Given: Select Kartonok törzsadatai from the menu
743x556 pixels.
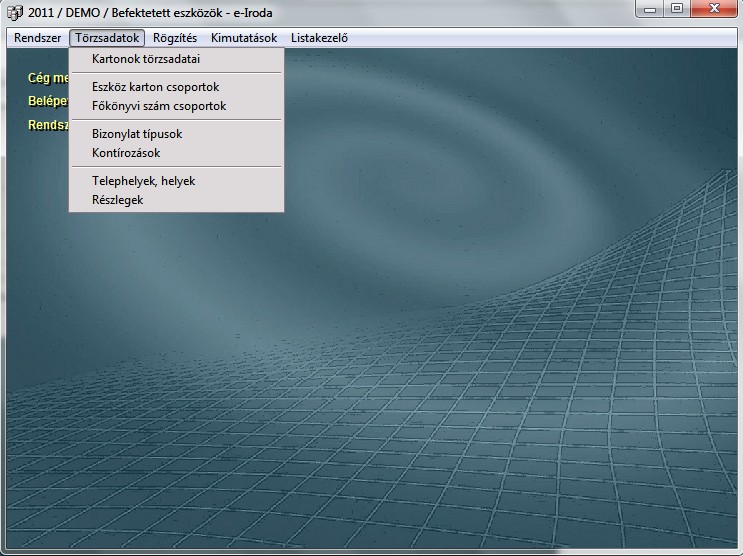Looking at the screenshot, I should [x=146, y=59].
